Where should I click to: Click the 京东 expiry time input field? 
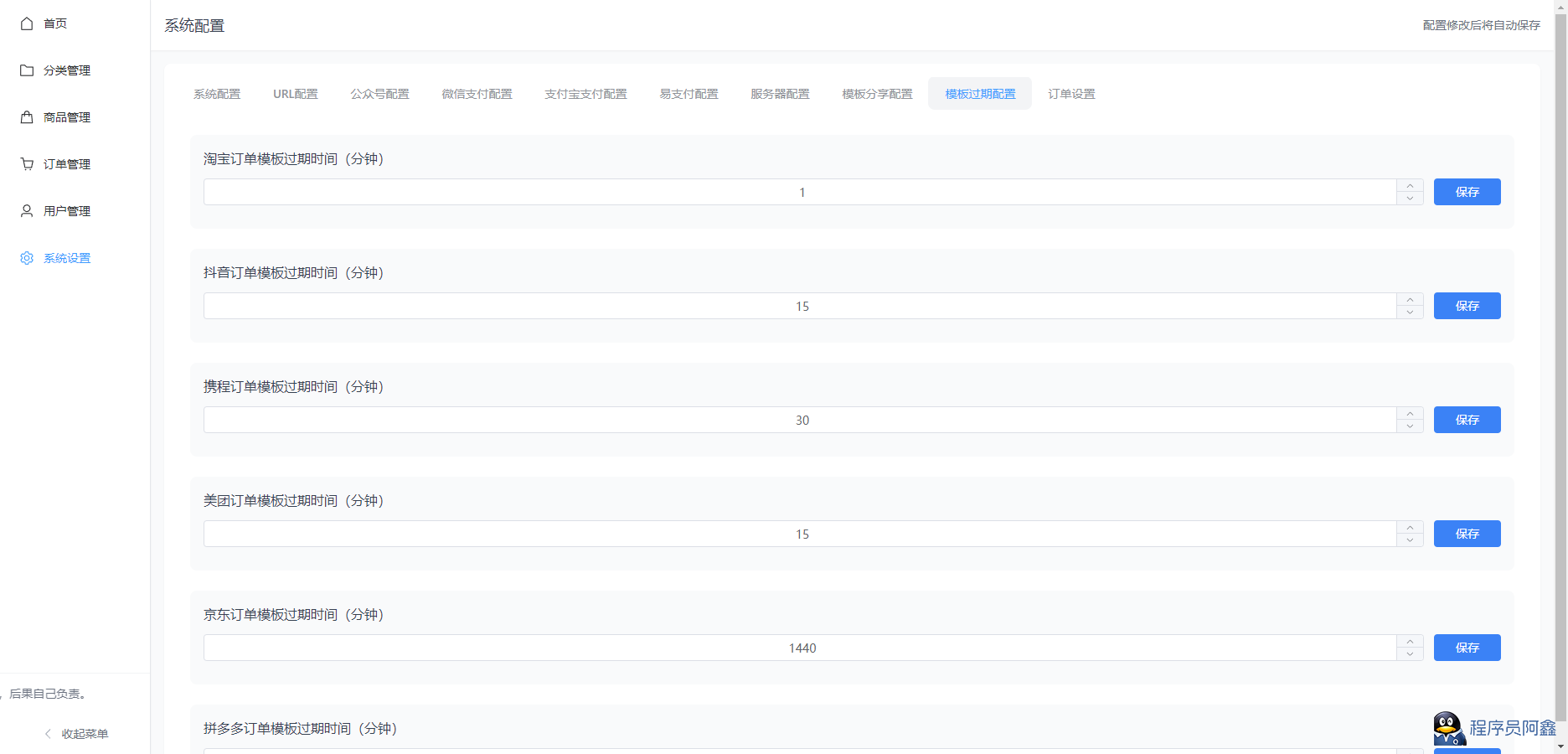(800, 648)
